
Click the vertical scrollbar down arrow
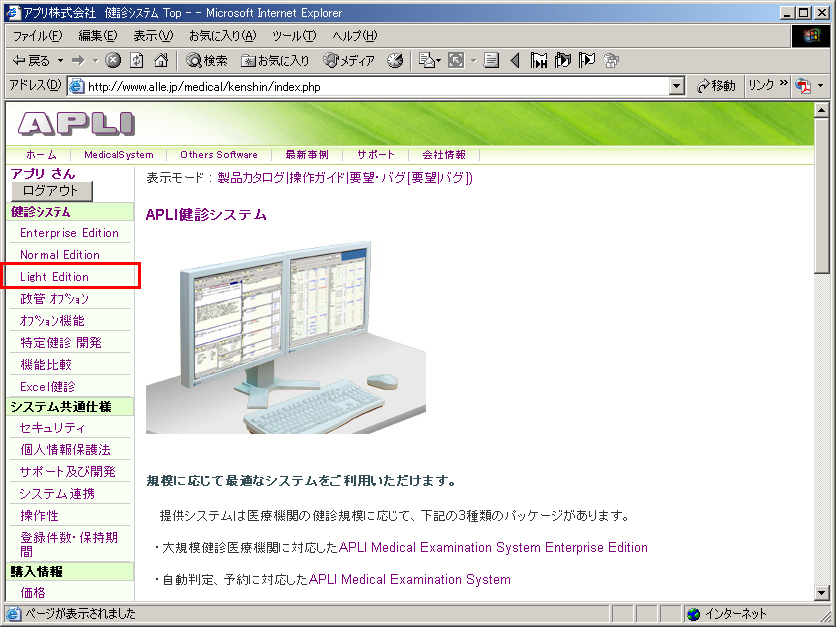point(822,593)
